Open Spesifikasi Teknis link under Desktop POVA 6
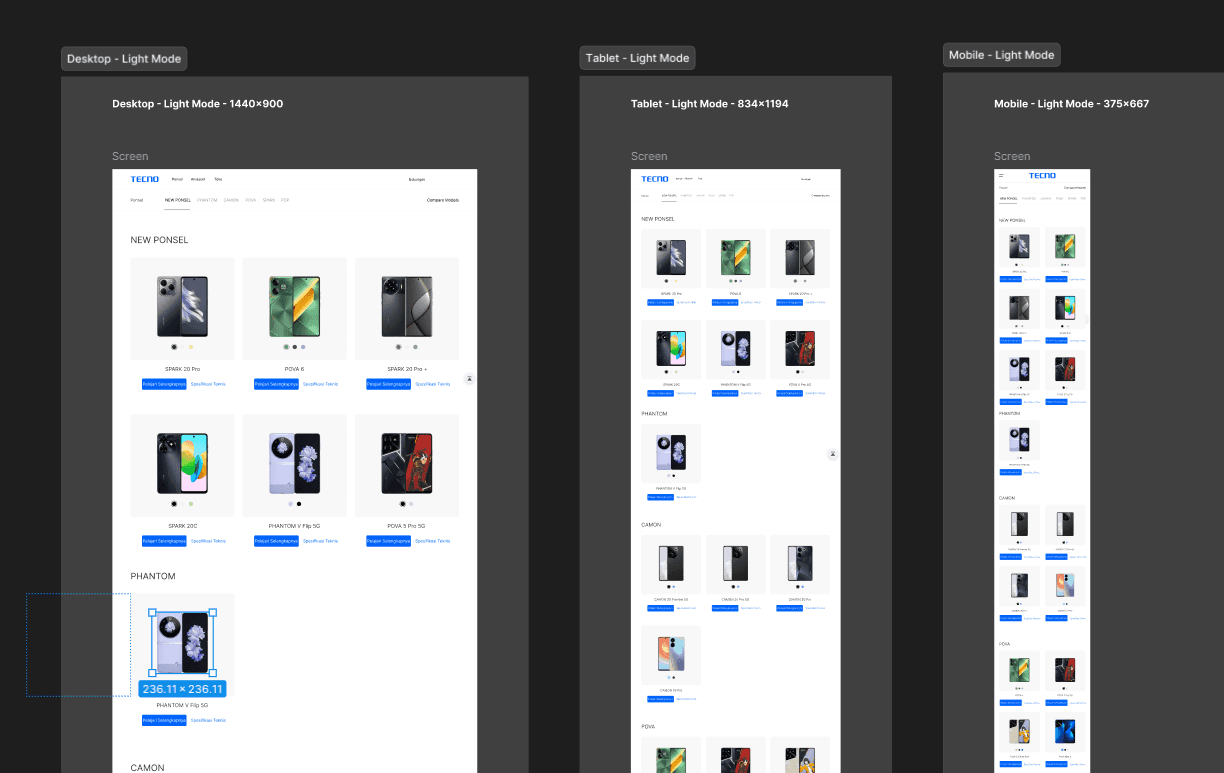1224x773 pixels. click(321, 384)
